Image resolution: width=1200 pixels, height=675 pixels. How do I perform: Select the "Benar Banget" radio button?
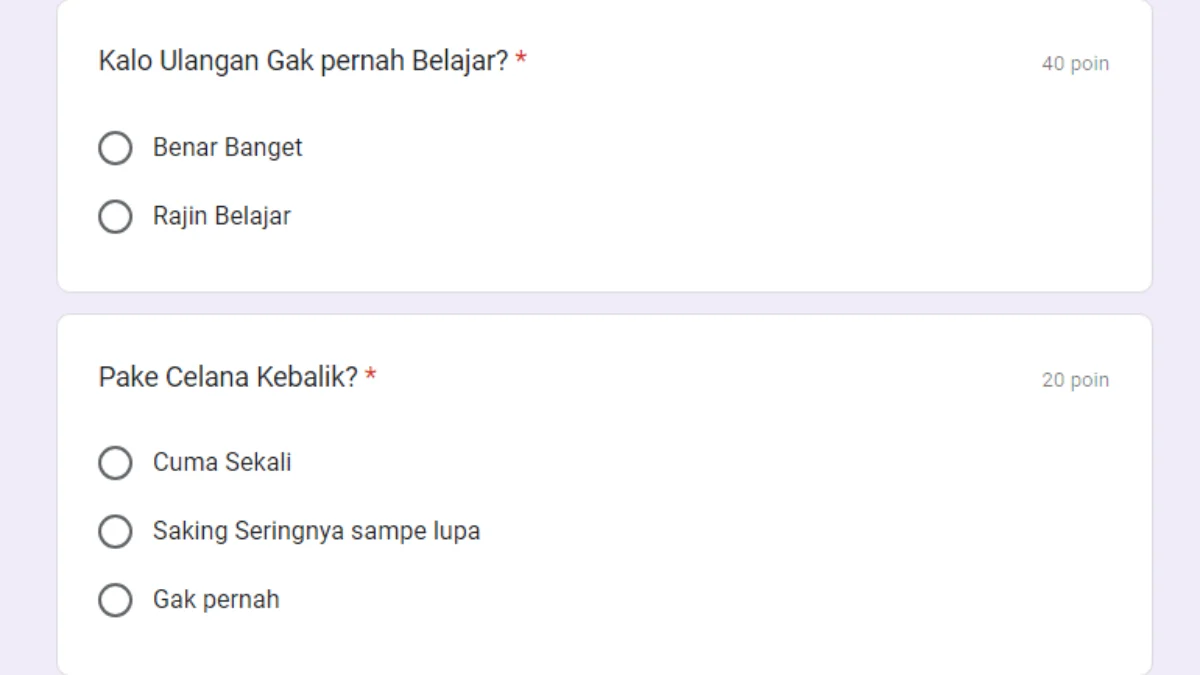coord(115,148)
